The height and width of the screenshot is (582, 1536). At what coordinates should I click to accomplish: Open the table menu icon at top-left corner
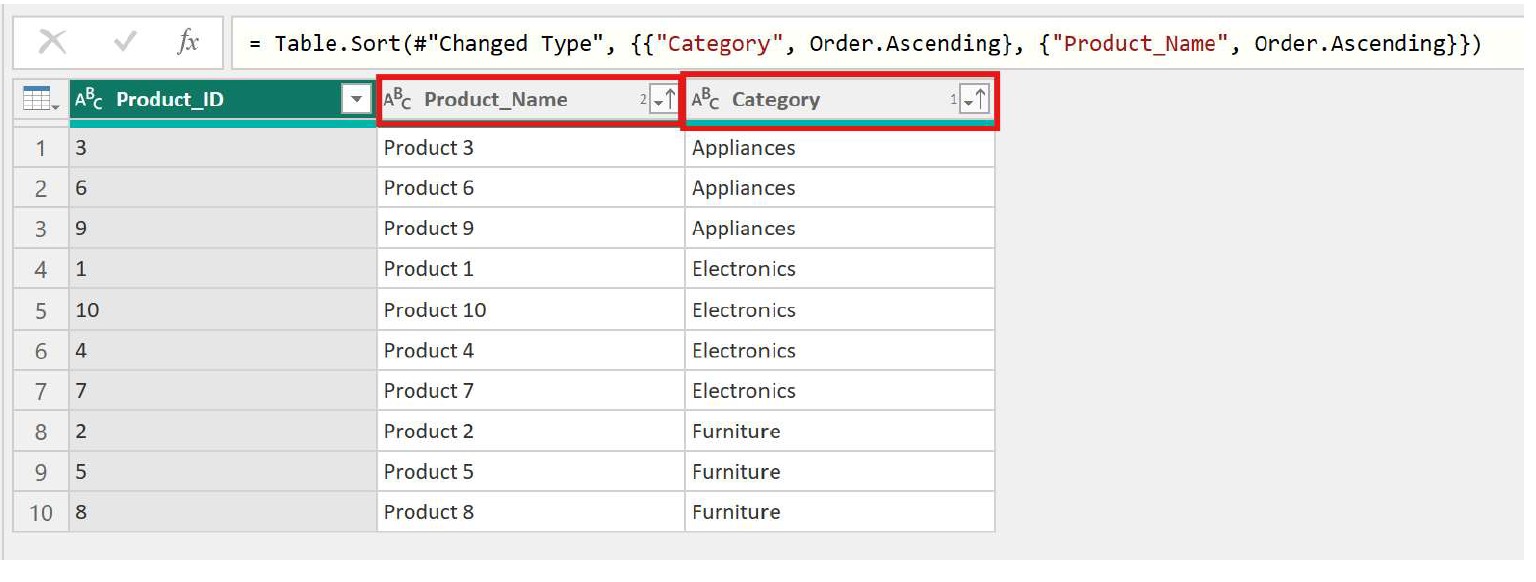click(x=40, y=99)
